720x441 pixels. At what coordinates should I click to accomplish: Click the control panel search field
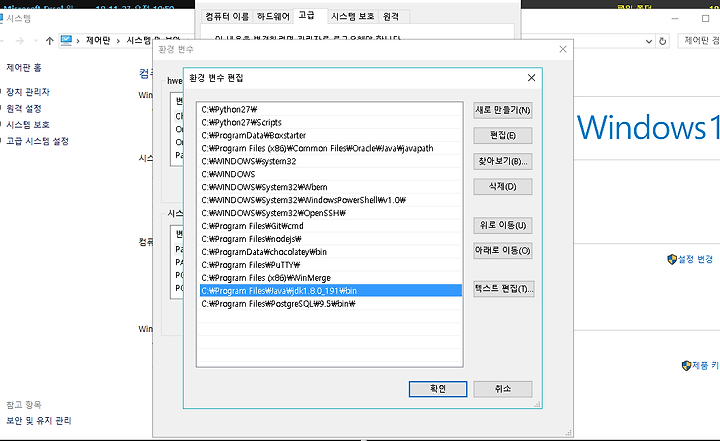[699, 40]
